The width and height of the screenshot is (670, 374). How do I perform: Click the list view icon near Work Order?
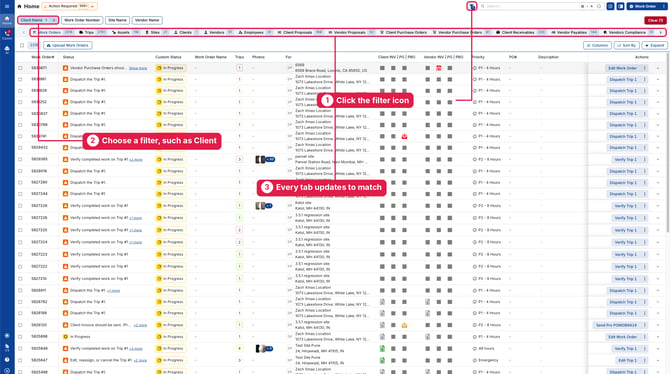[610, 6]
